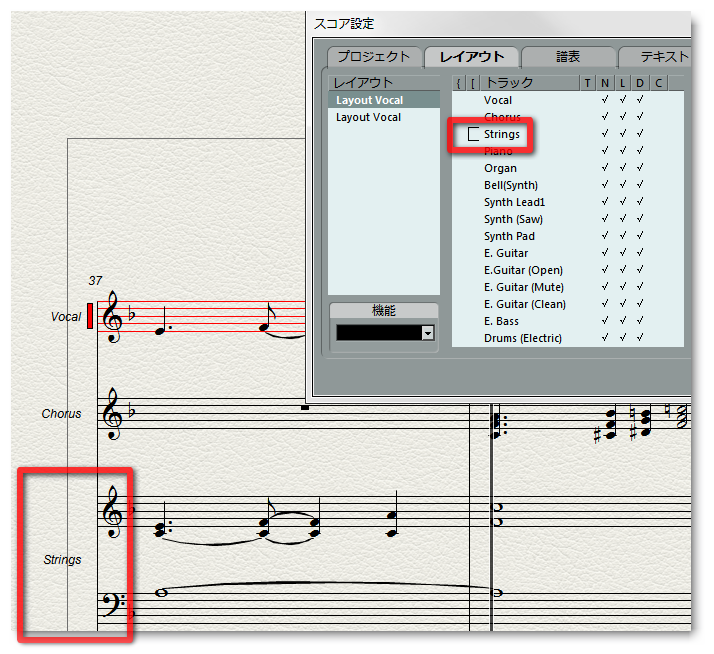714x654 pixels.
Task: Click the E. Guitar (Mute) track row
Action: pyautogui.click(x=568, y=287)
